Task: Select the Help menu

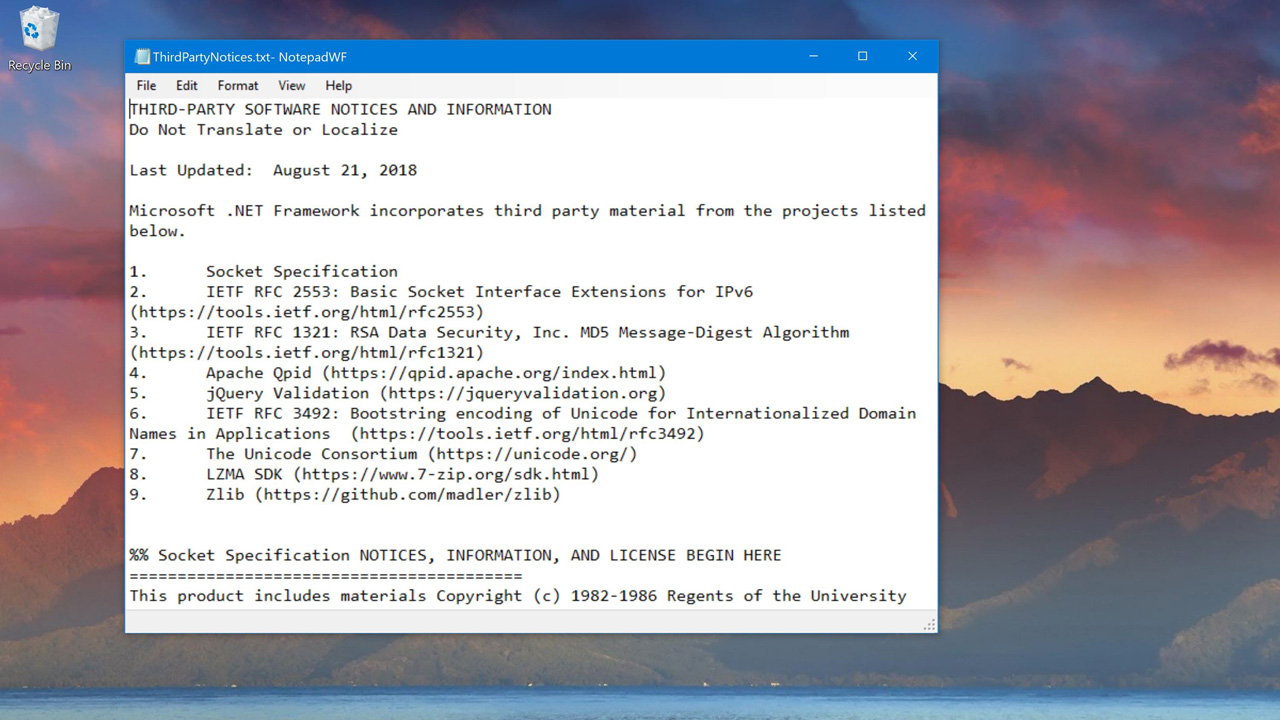Action: pos(339,86)
